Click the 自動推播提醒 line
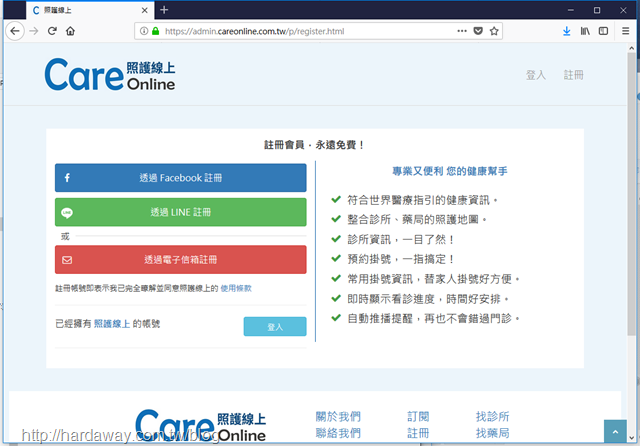640x446 pixels. tap(433, 318)
